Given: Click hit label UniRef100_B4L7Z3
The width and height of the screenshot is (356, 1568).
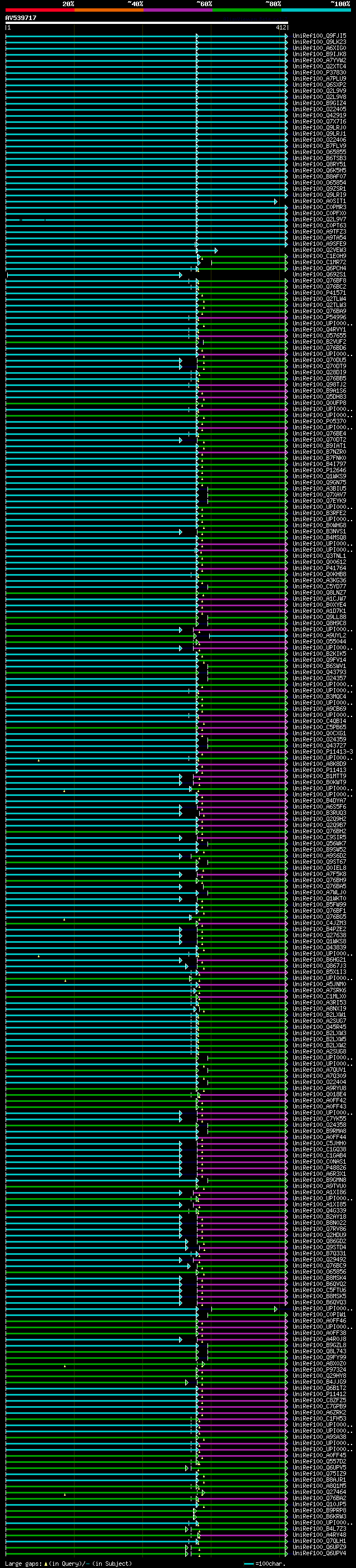Looking at the screenshot, I should (x=319, y=1530).
